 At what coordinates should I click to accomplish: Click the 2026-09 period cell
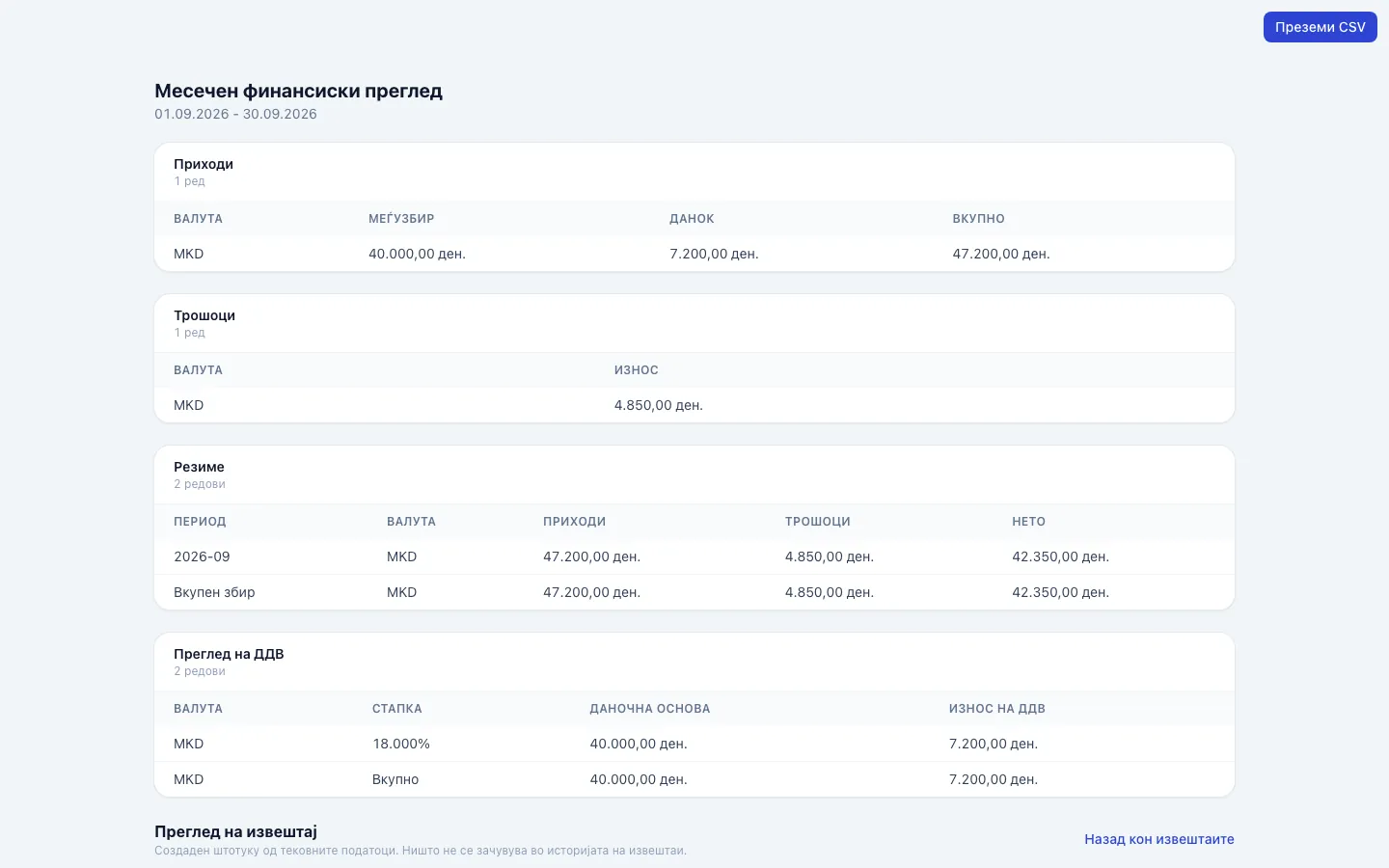202,556
